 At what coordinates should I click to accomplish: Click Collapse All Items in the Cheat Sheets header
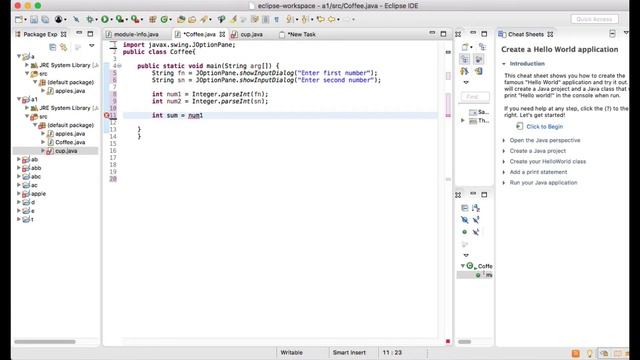(x=612, y=34)
